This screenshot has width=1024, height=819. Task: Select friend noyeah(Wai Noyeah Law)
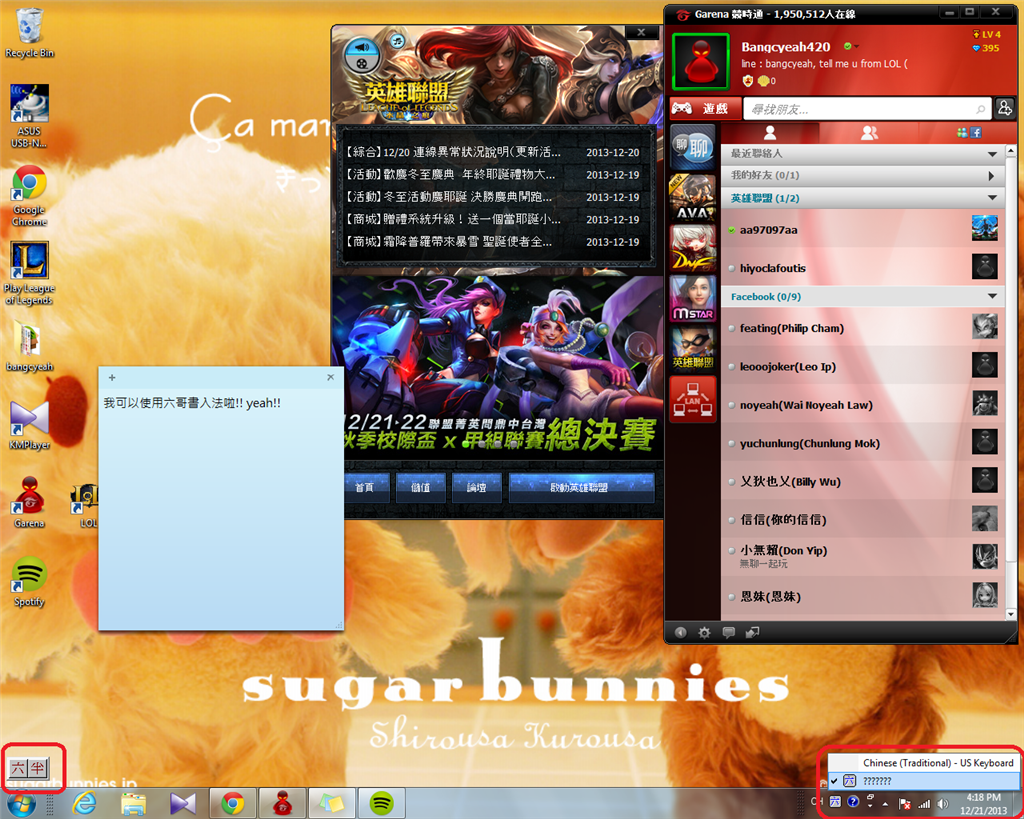[862, 405]
